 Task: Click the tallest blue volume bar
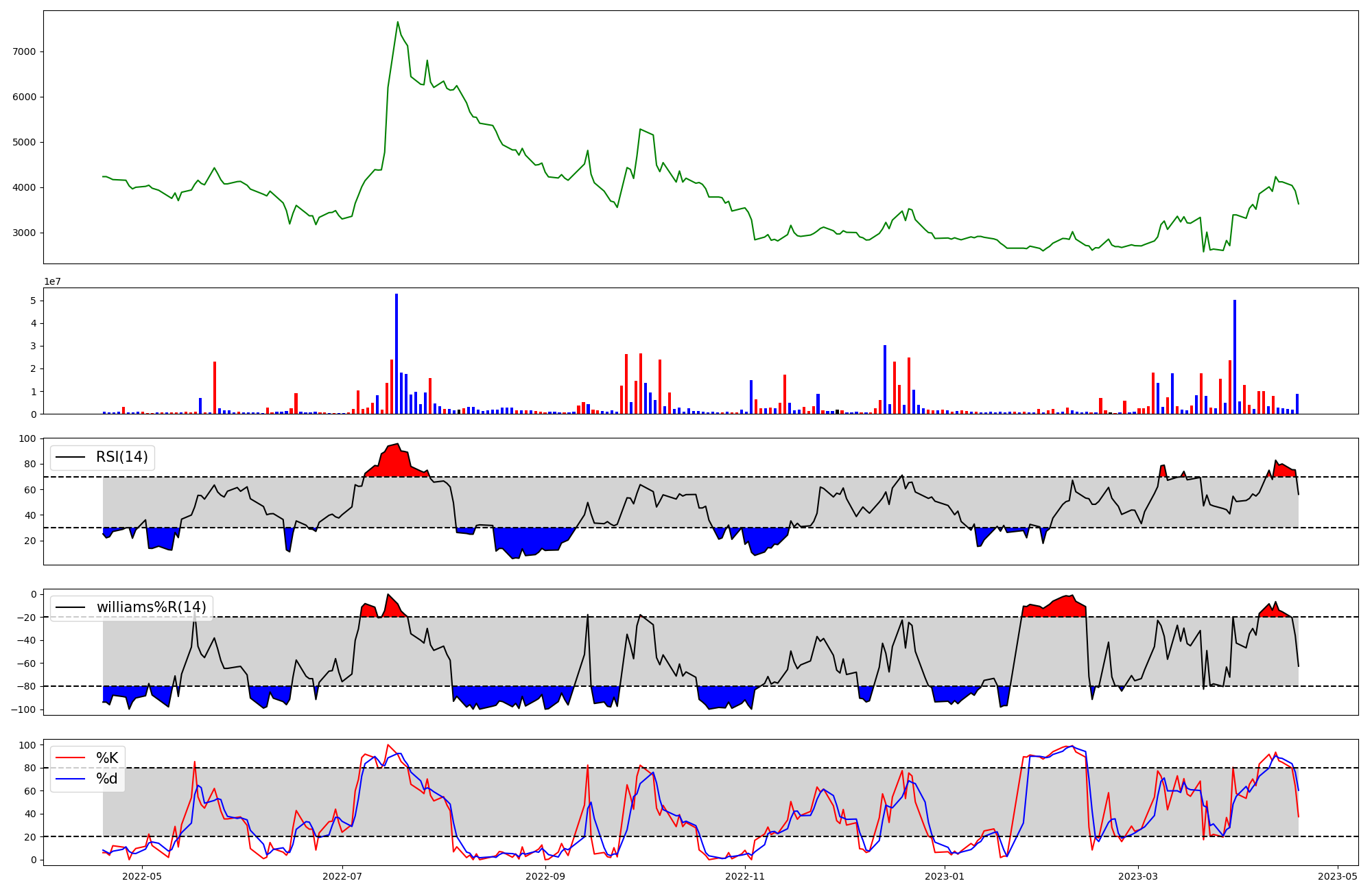(x=397, y=354)
